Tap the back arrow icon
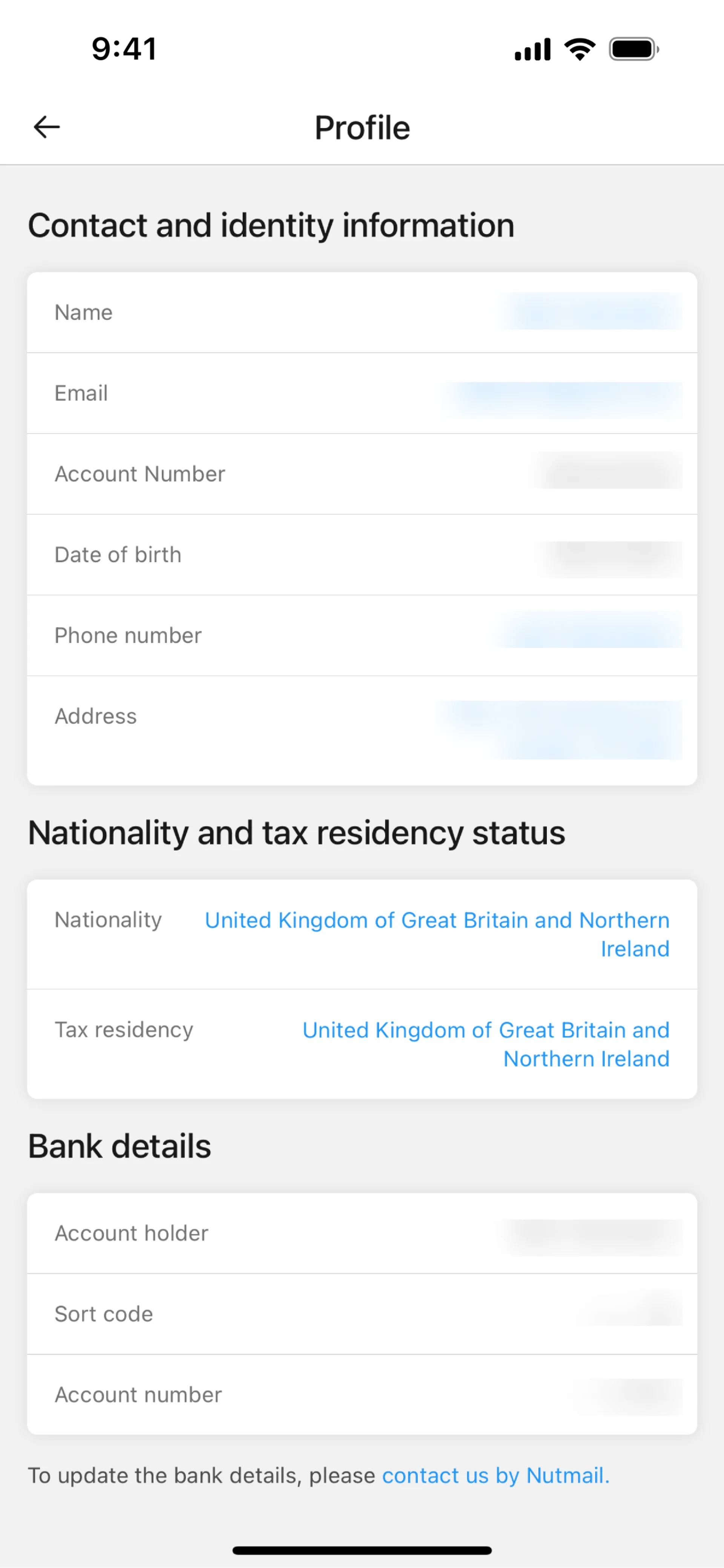 (47, 127)
